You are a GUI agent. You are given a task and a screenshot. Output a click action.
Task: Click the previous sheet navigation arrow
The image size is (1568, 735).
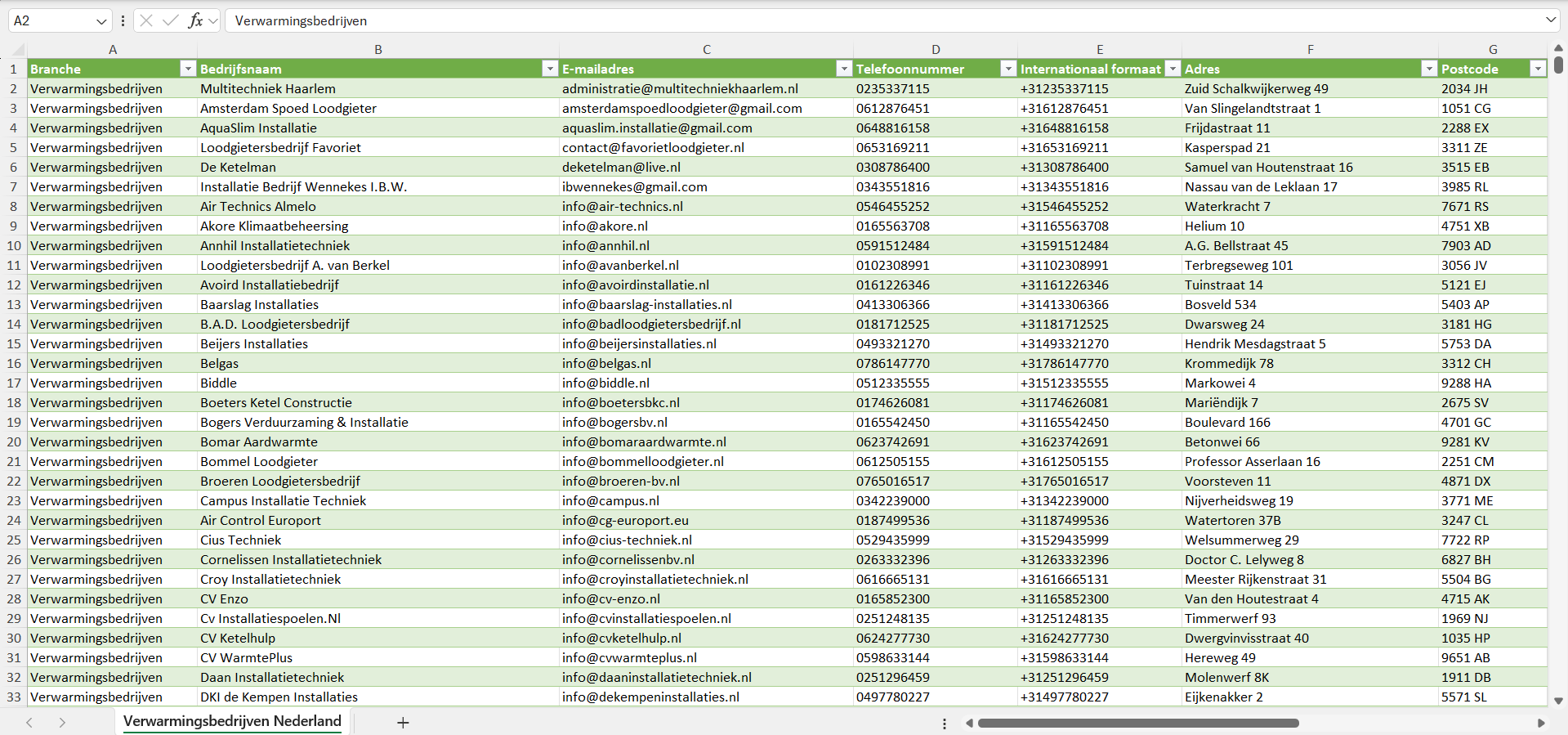29,723
